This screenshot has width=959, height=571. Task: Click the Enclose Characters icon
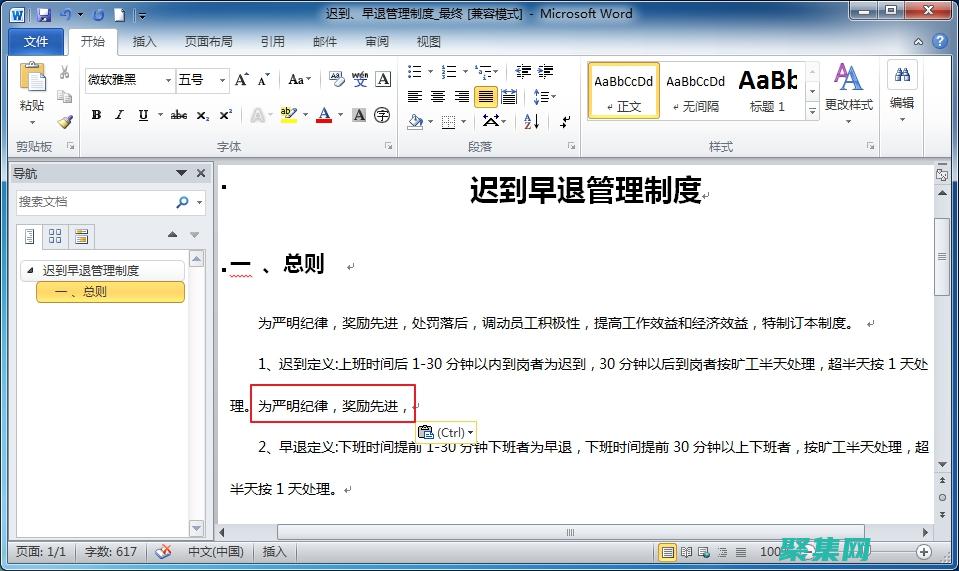pos(382,115)
